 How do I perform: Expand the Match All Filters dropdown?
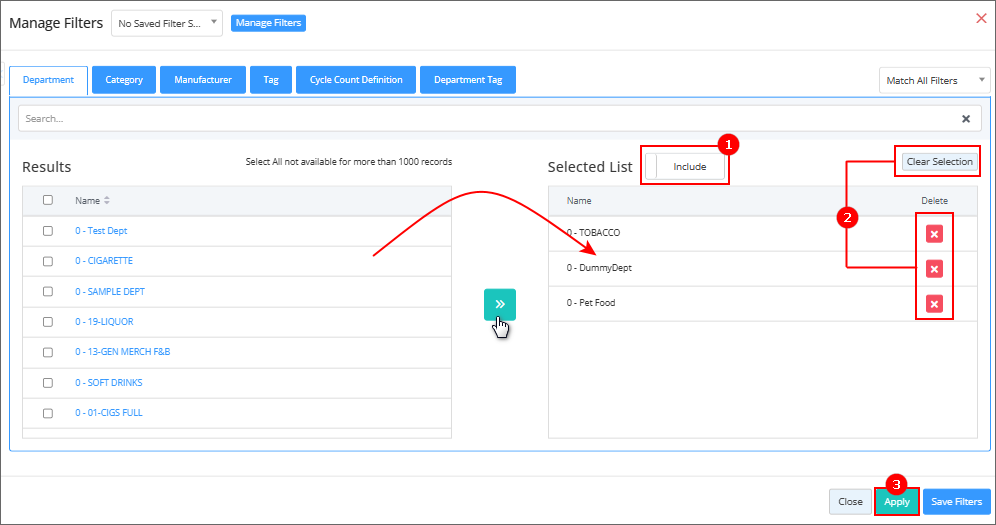(935, 80)
